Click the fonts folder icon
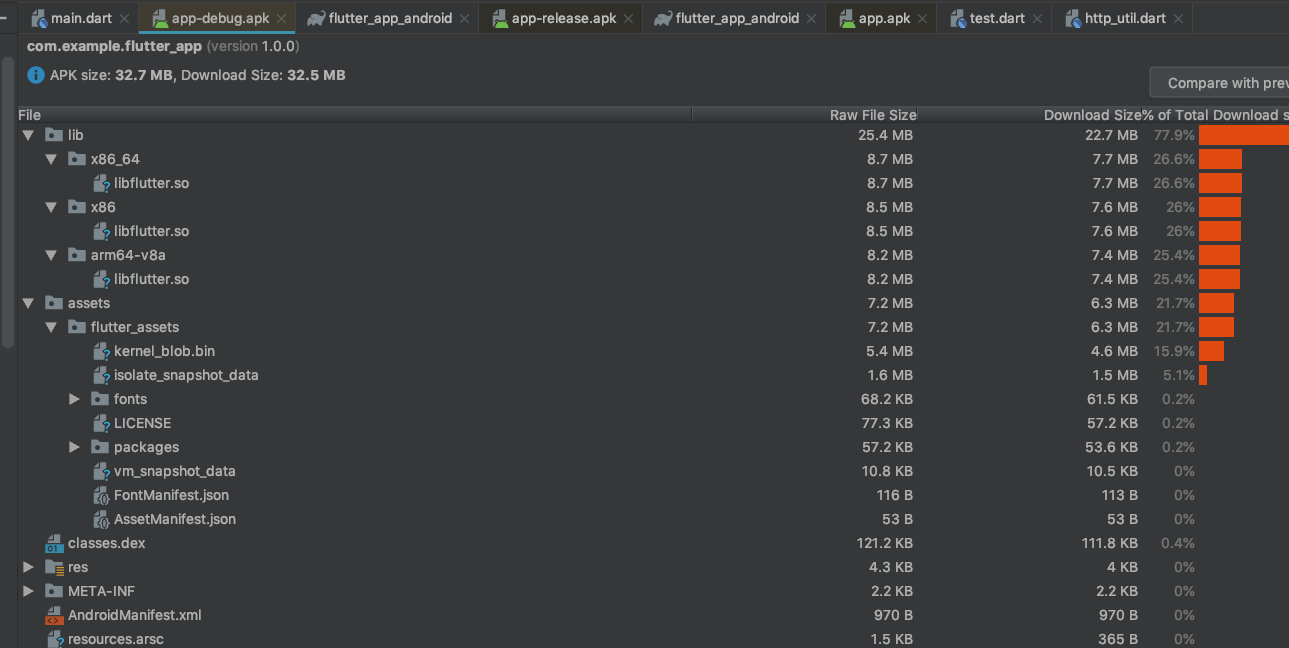The image size is (1289, 648). [x=100, y=399]
